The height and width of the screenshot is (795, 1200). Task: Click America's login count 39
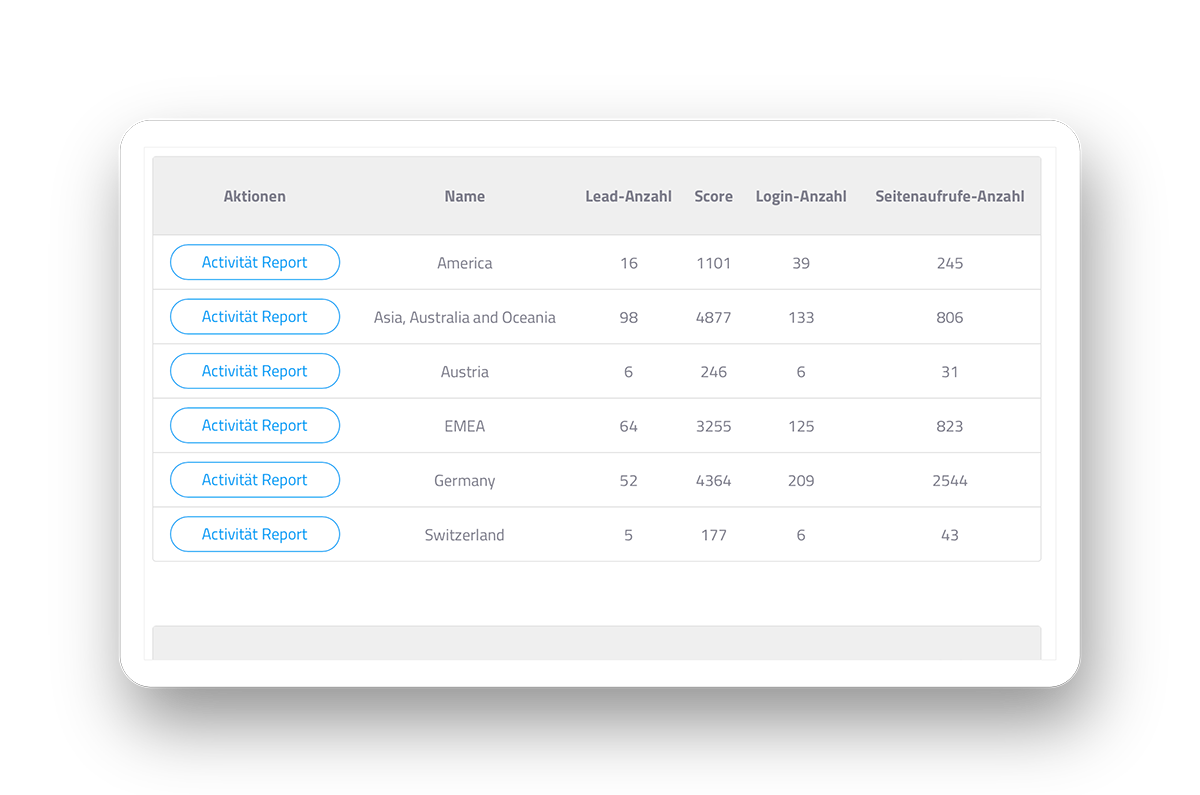point(801,263)
